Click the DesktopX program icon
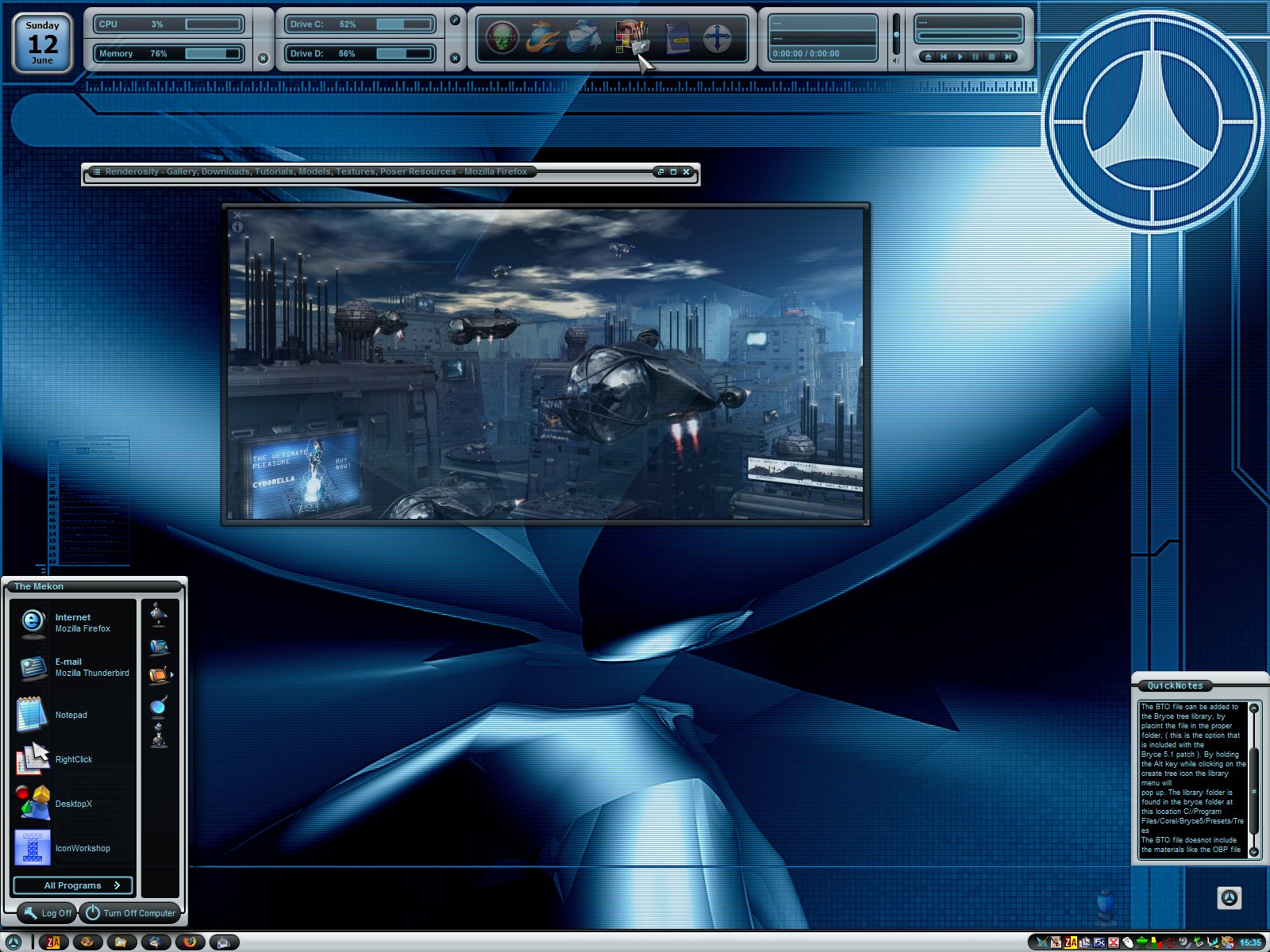Image resolution: width=1270 pixels, height=952 pixels. [33, 803]
